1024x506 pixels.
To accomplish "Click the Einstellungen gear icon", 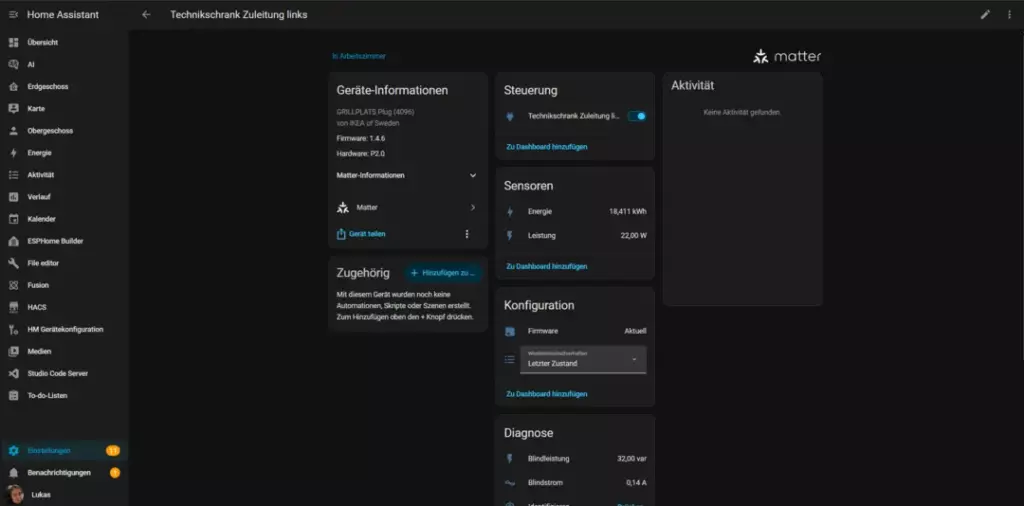I will point(13,451).
